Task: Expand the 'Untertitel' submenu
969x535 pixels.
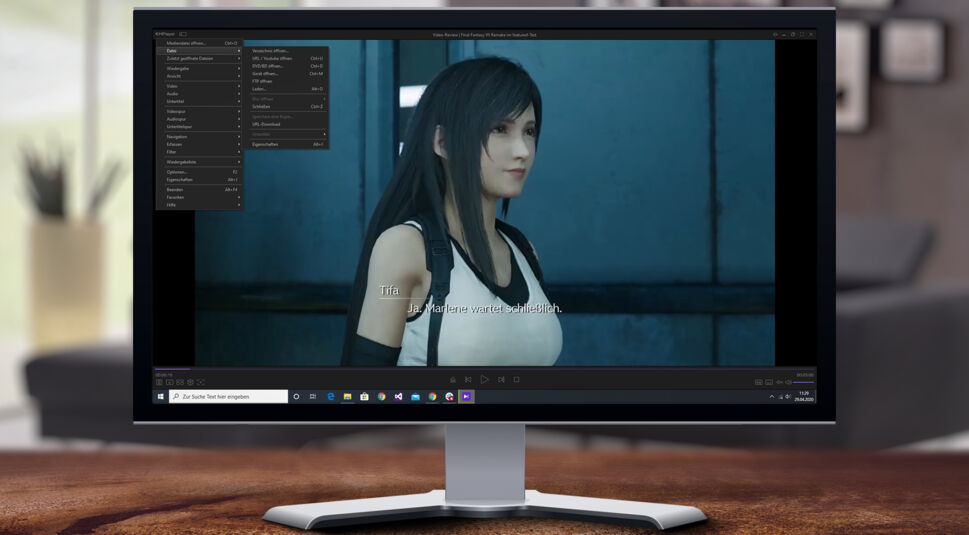Action: (x=200, y=101)
